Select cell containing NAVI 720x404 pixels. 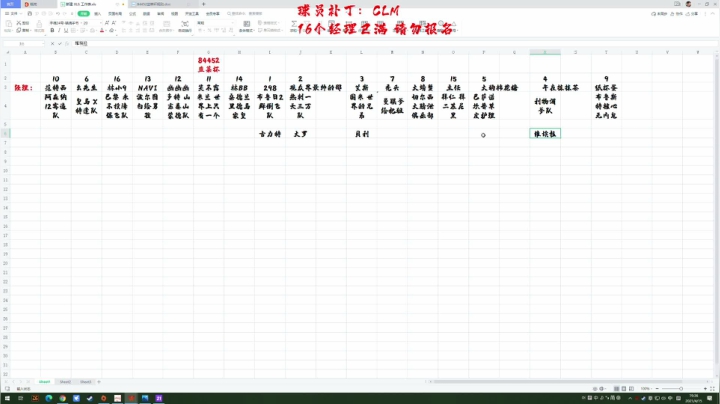pyautogui.click(x=147, y=88)
